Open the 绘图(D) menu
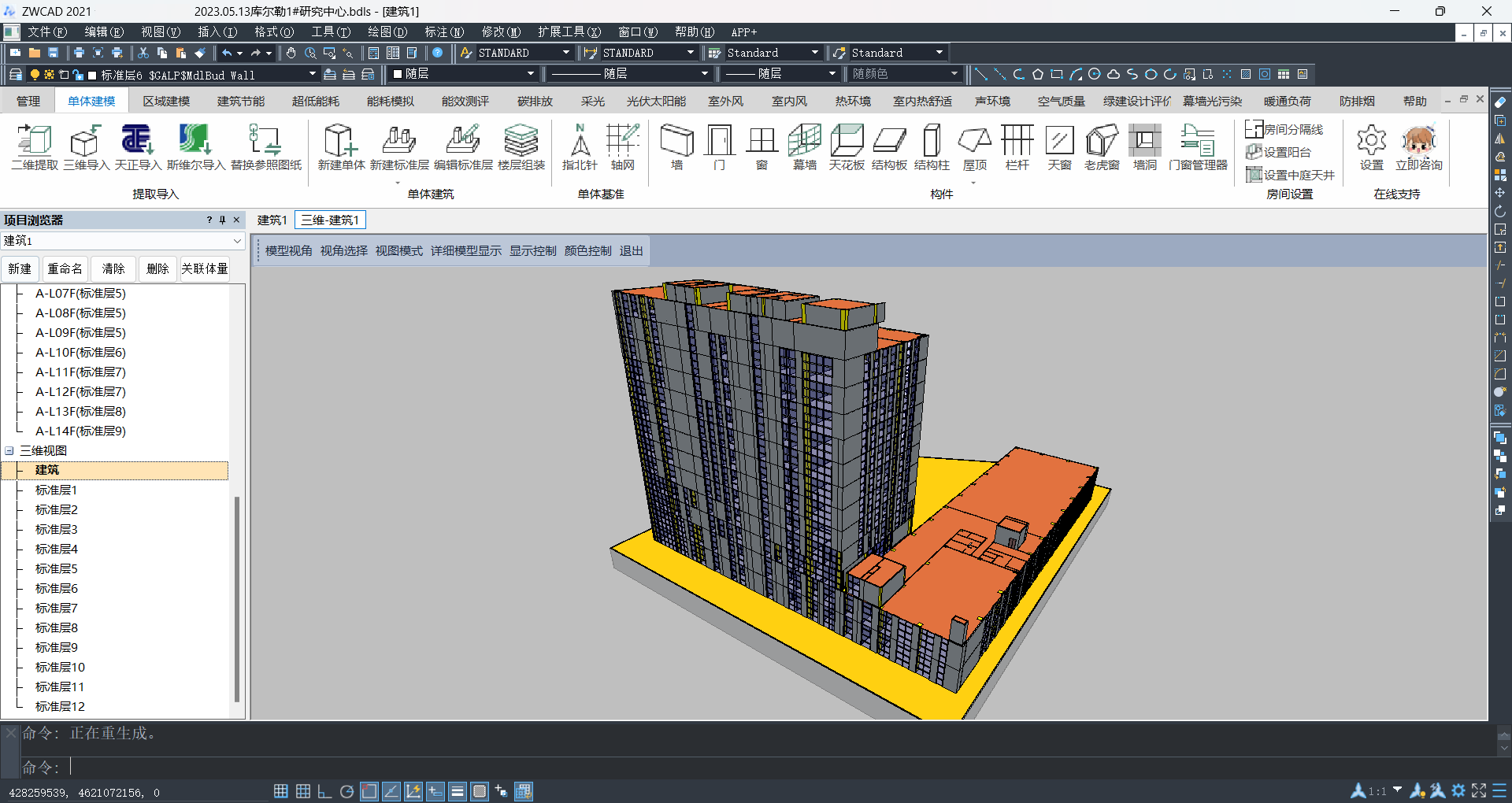The height and width of the screenshot is (803, 1512). [x=387, y=32]
